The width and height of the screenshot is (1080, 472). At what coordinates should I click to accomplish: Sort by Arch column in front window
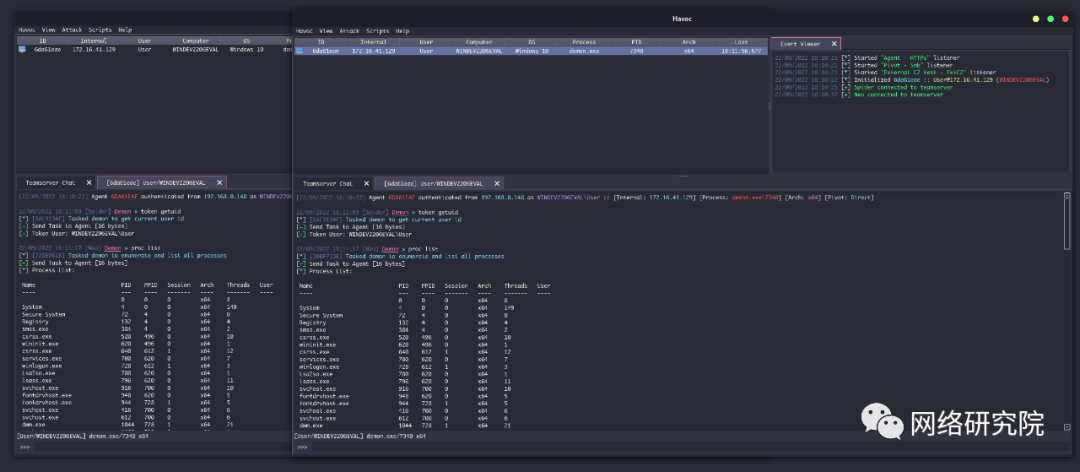point(689,42)
